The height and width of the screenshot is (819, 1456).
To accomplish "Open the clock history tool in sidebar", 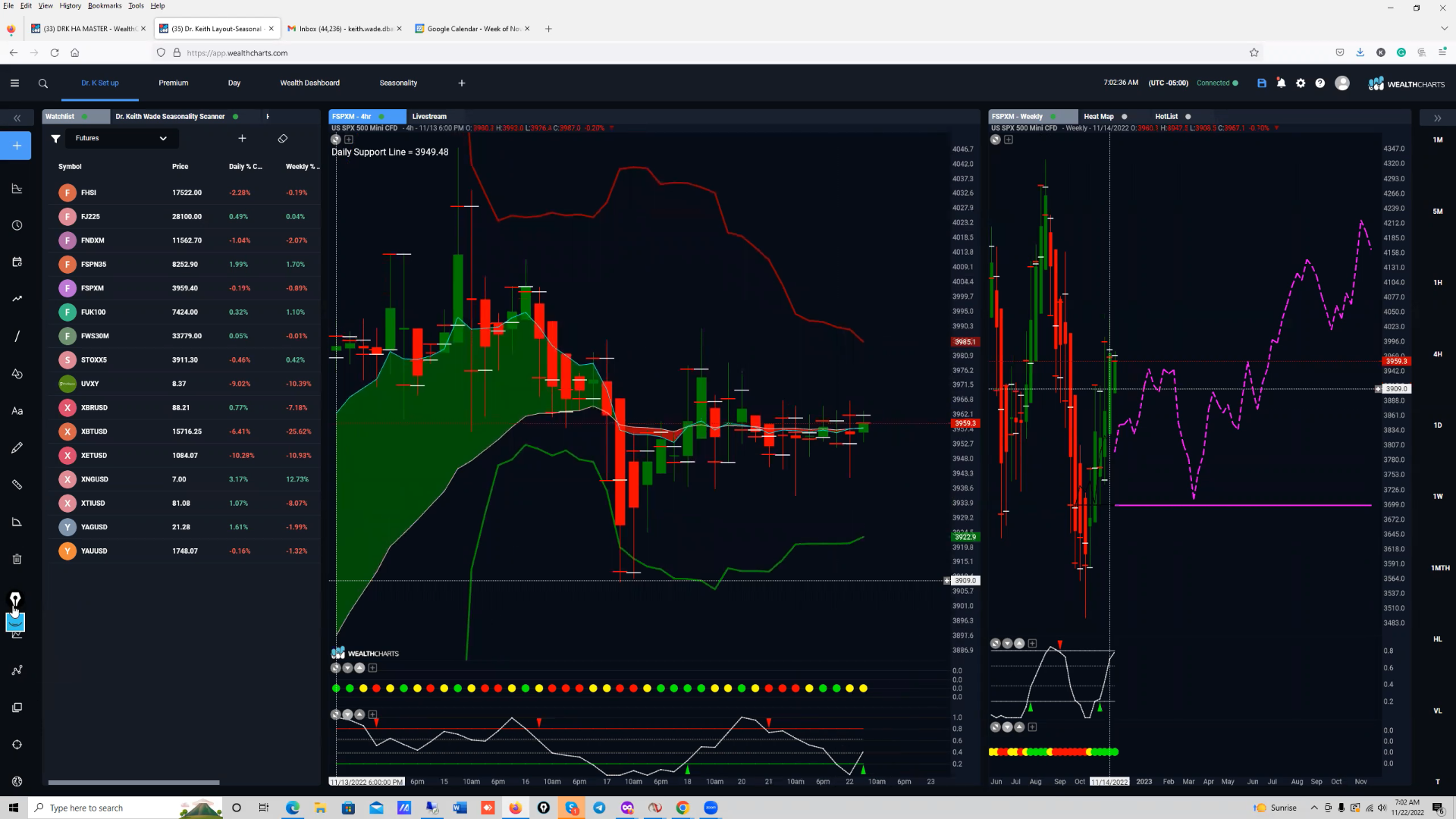I will 17,225.
